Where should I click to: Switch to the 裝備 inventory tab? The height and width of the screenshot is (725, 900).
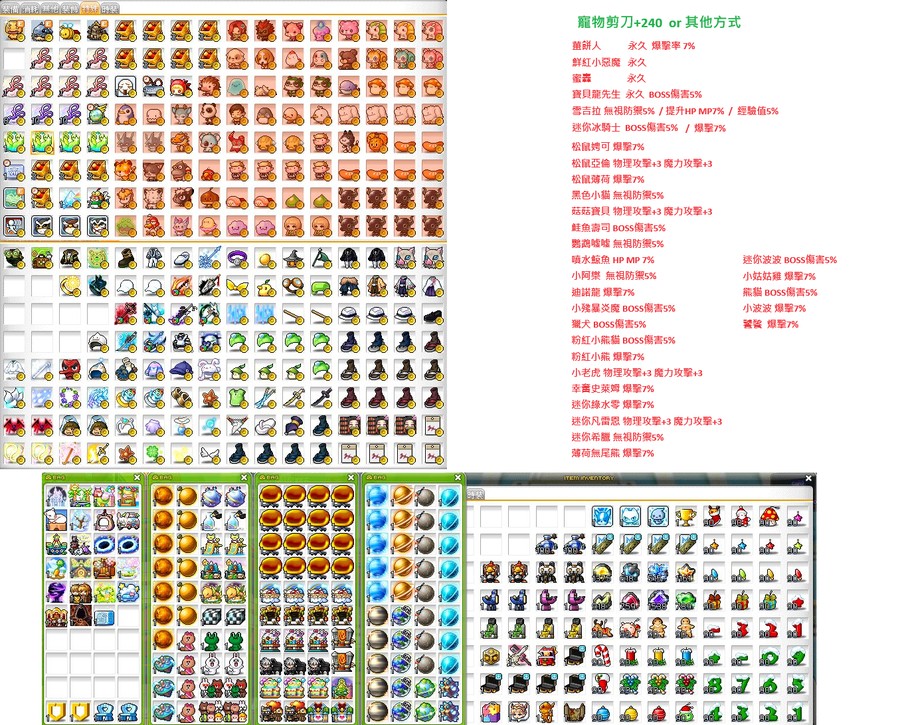pyautogui.click(x=10, y=8)
